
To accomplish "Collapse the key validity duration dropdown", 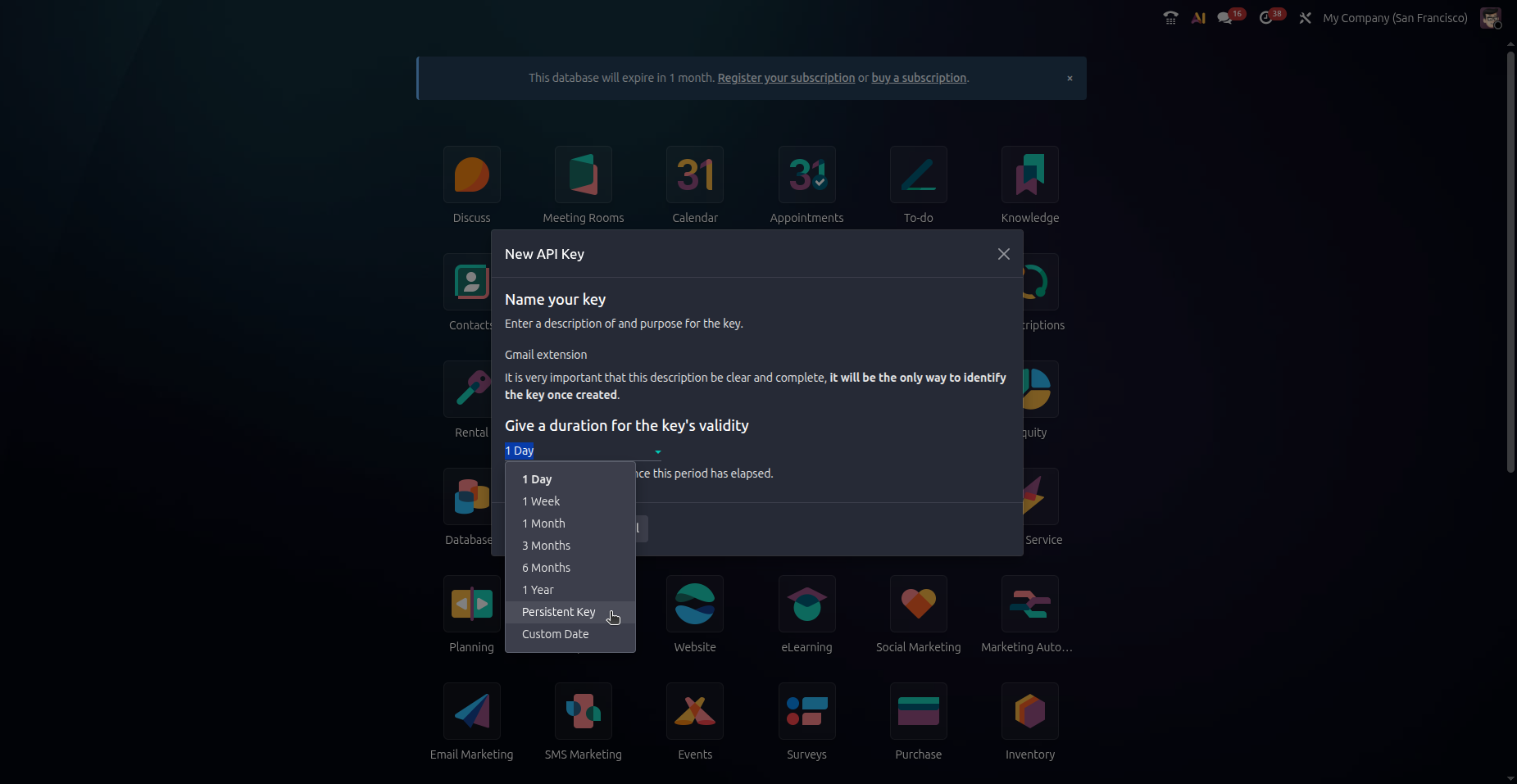I will click(657, 451).
